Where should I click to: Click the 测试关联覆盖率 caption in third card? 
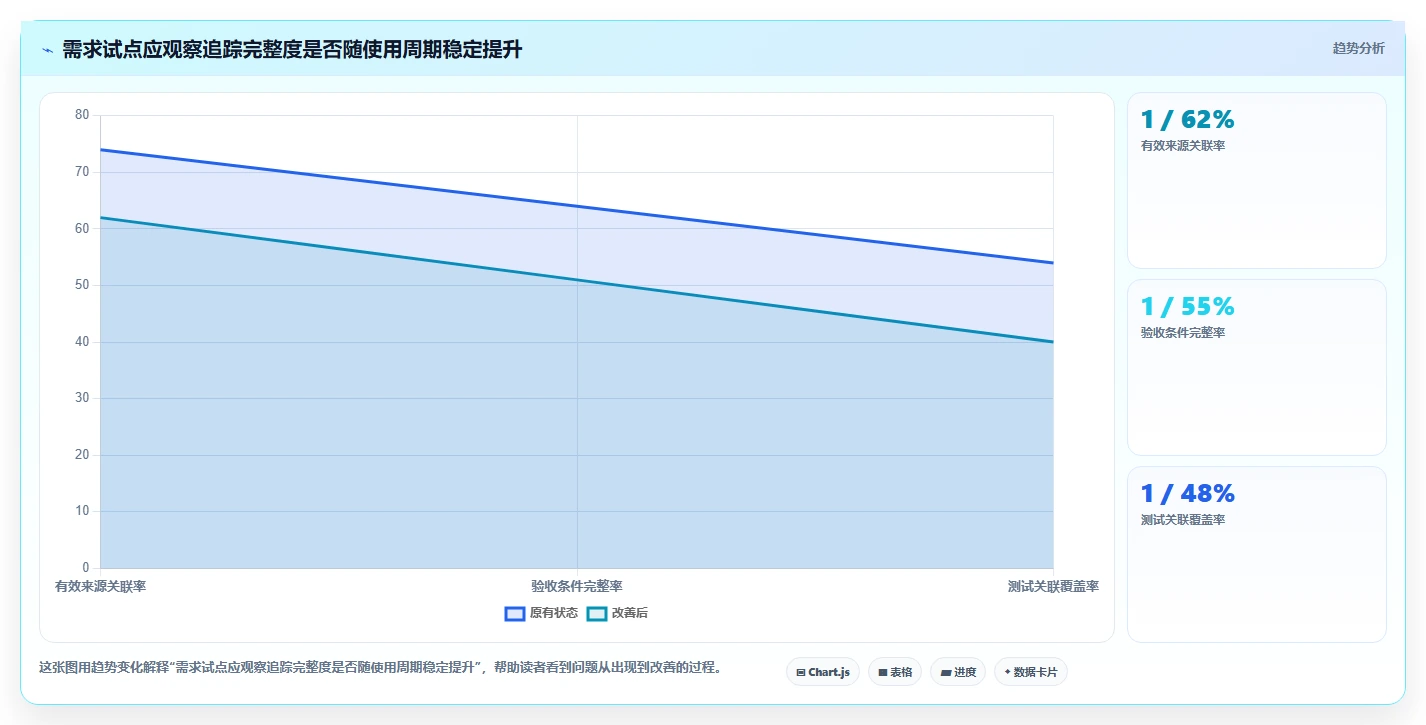click(1183, 520)
